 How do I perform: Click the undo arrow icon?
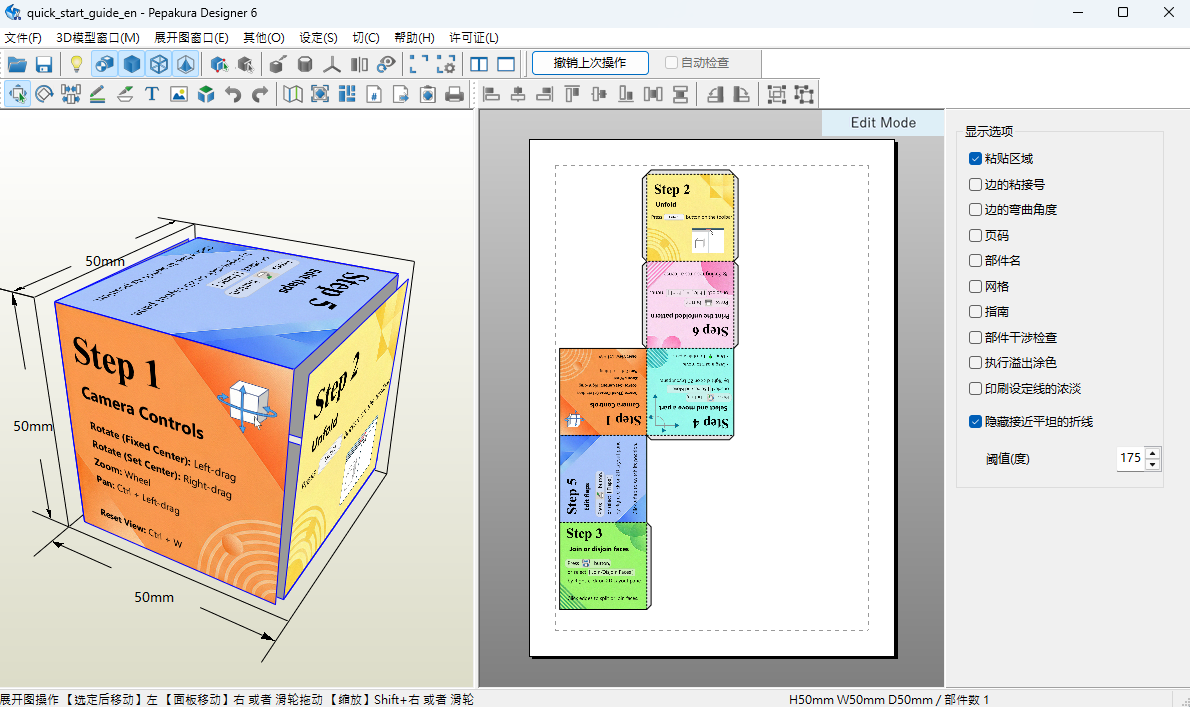click(233, 94)
